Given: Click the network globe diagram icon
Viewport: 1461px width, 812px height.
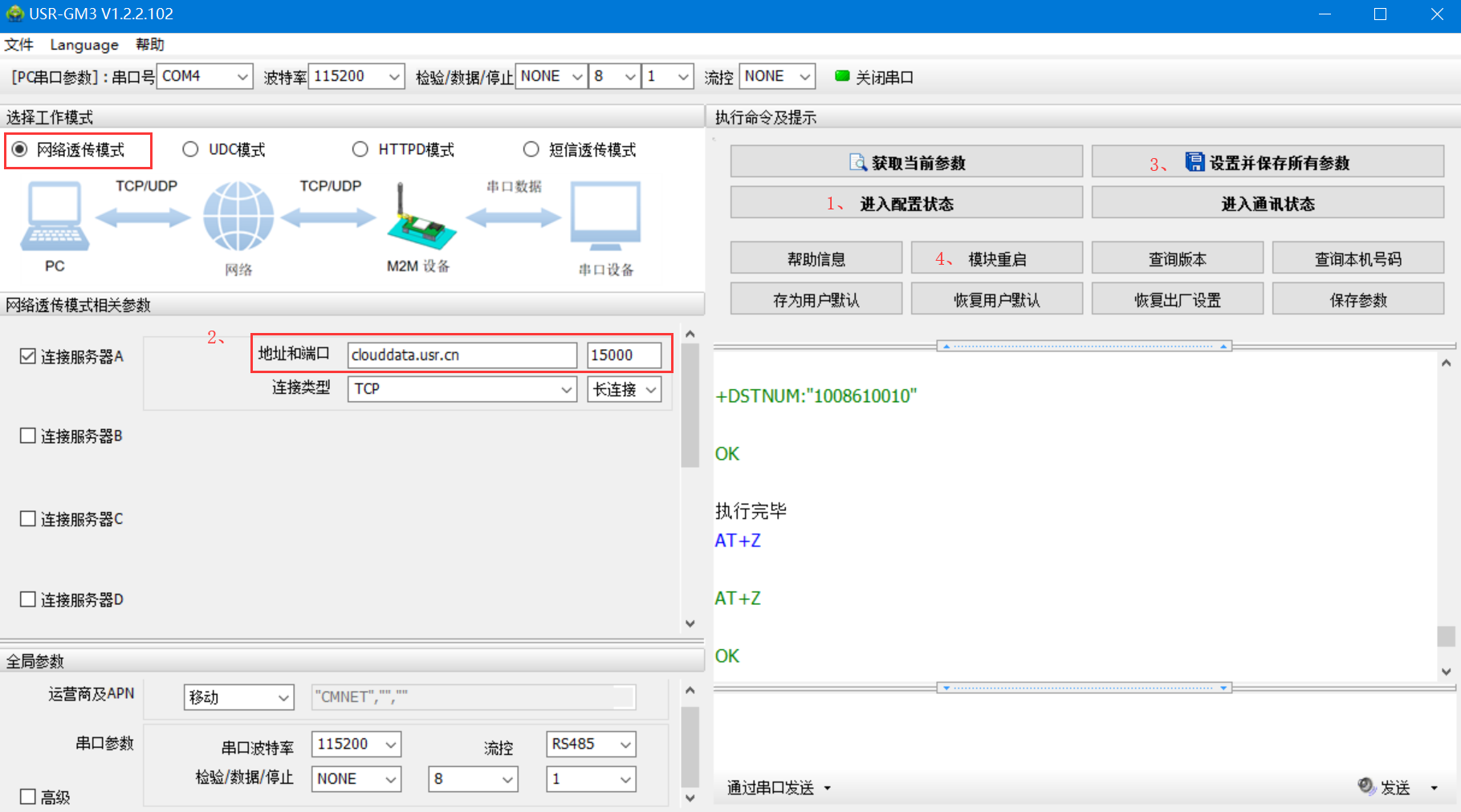Looking at the screenshot, I should pos(238,217).
